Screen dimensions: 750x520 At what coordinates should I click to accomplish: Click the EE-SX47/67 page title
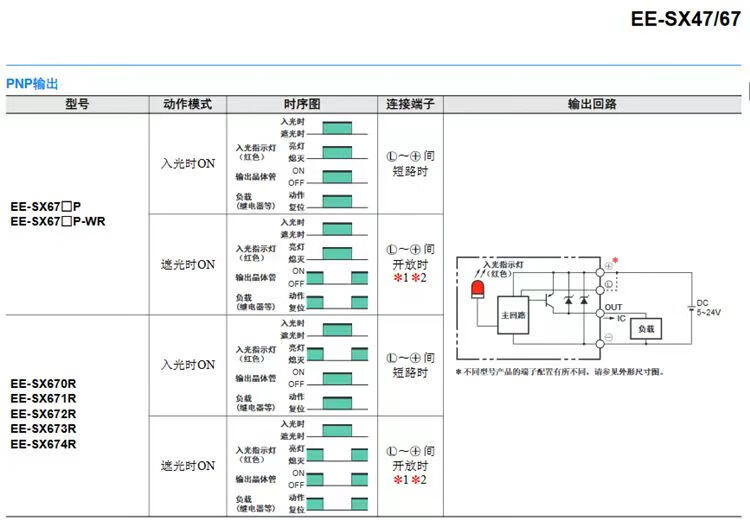(687, 19)
